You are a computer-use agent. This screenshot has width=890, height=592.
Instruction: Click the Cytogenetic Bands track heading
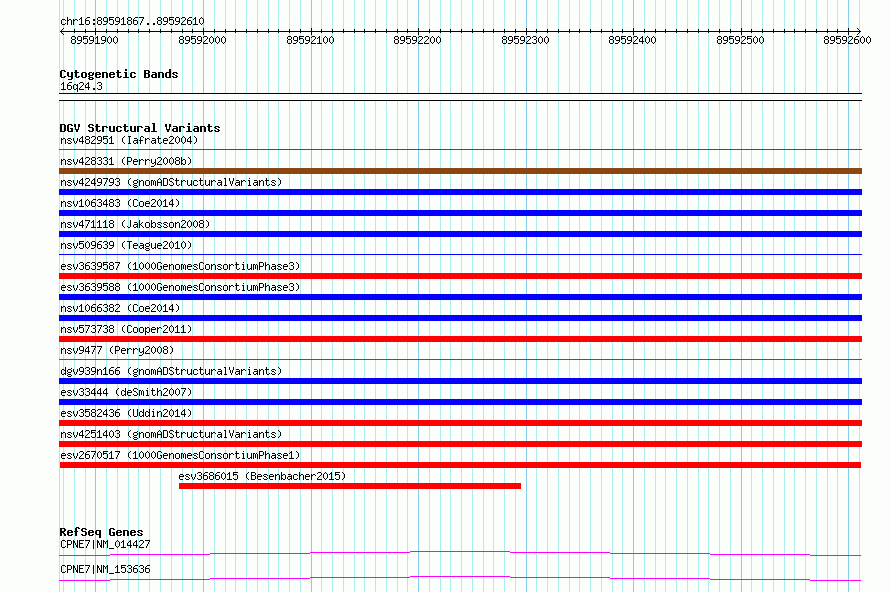pos(119,74)
